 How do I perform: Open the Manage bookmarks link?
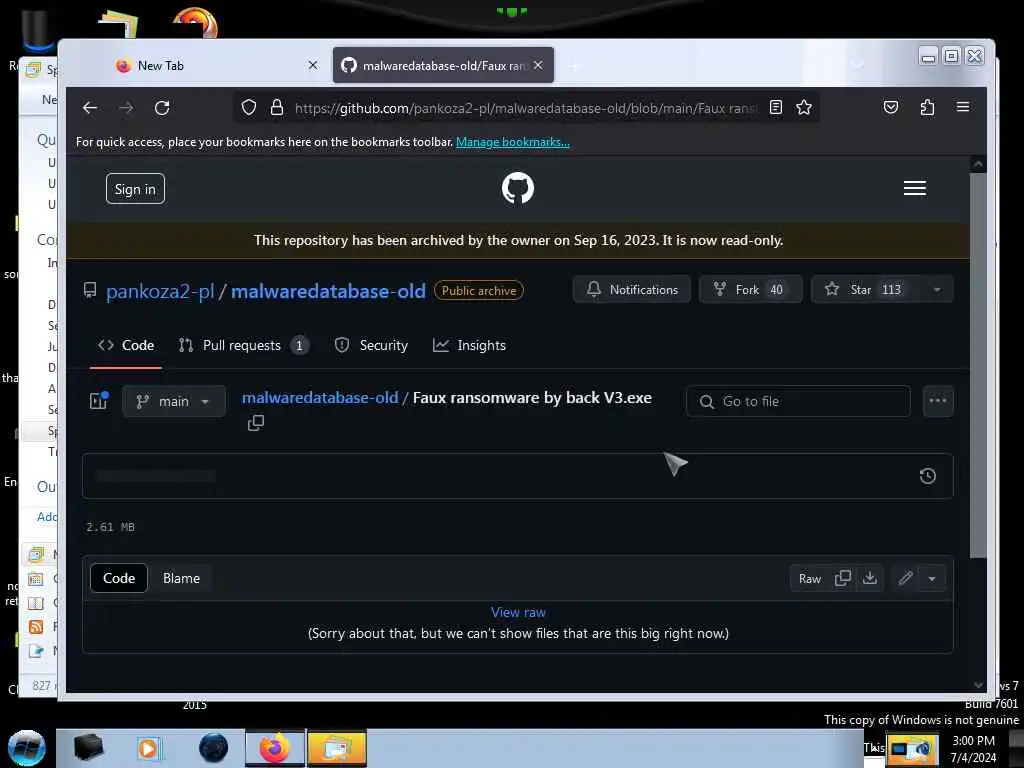point(513,142)
